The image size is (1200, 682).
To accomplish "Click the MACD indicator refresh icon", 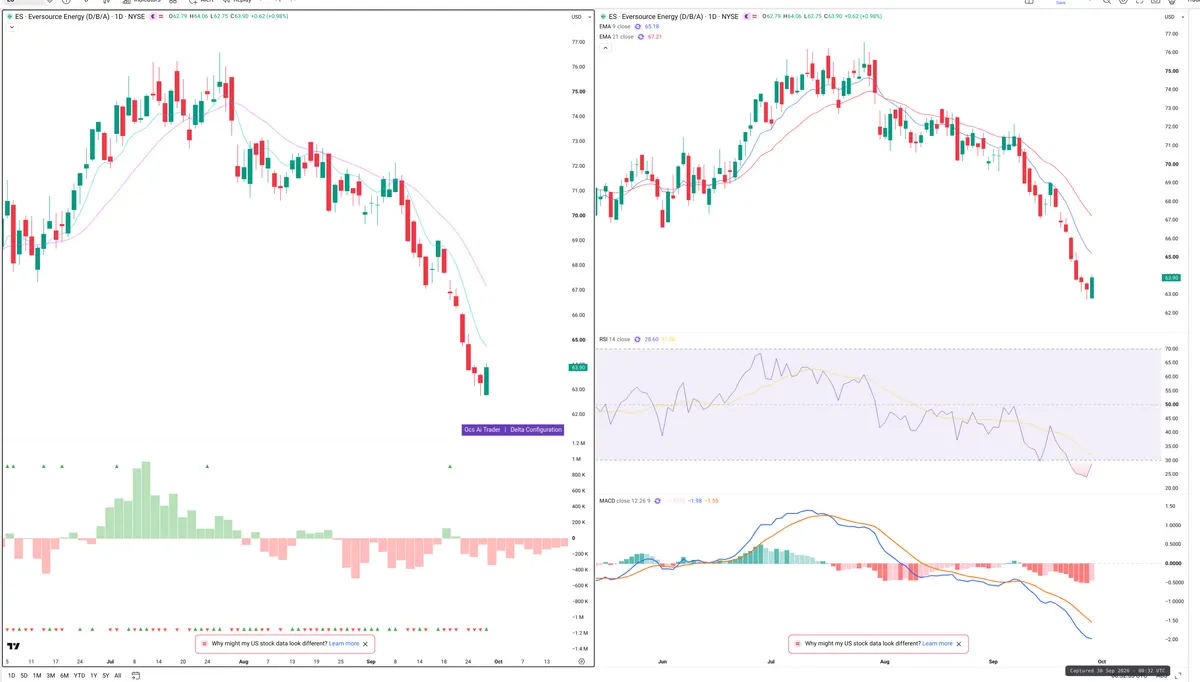I will click(x=658, y=501).
